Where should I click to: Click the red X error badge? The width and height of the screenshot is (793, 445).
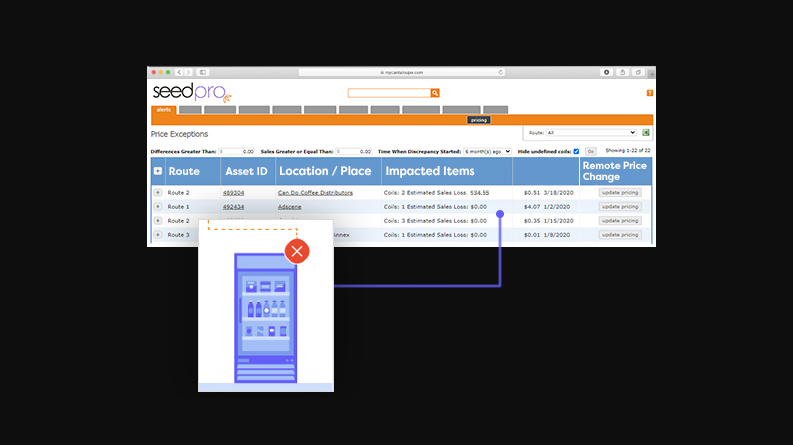[x=297, y=251]
